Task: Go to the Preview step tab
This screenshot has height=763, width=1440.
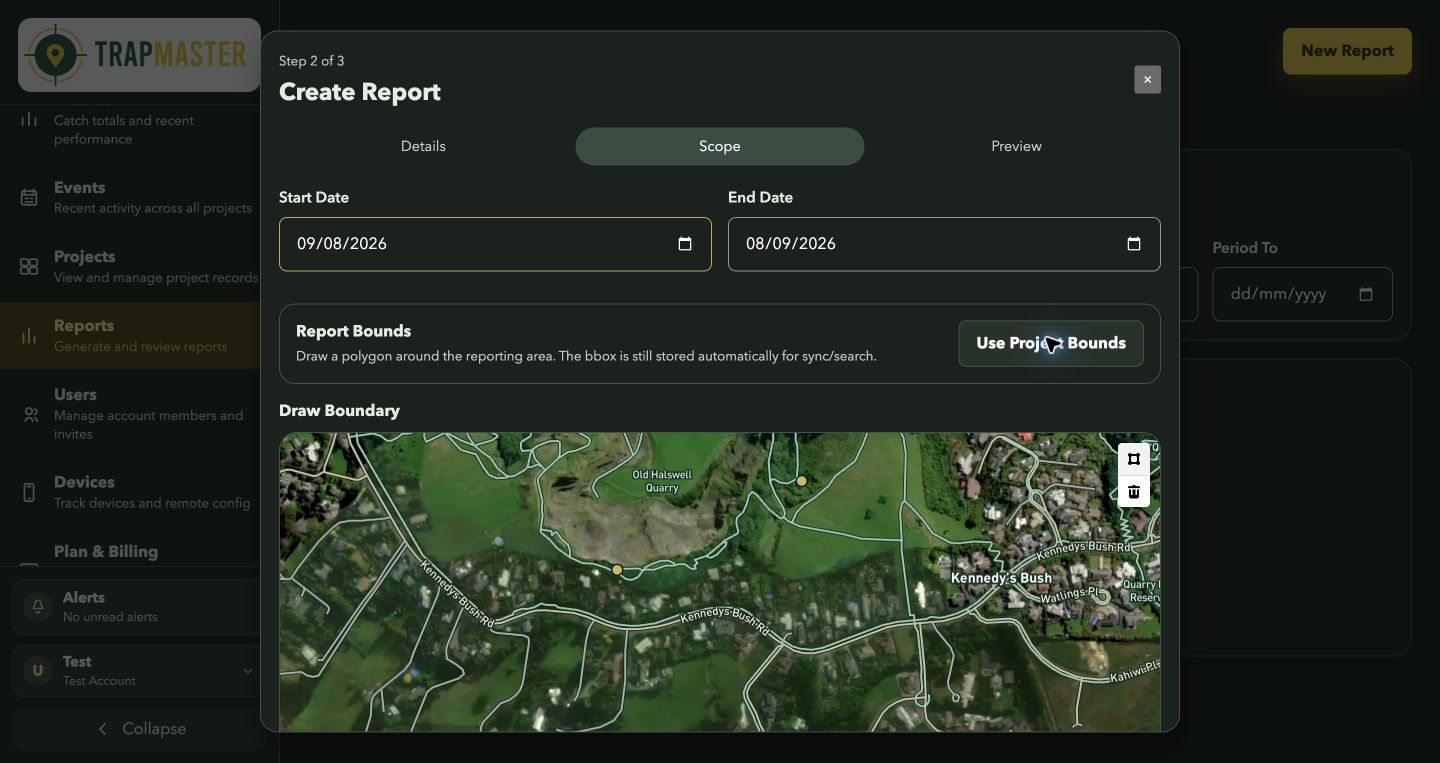Action: pyautogui.click(x=1016, y=146)
